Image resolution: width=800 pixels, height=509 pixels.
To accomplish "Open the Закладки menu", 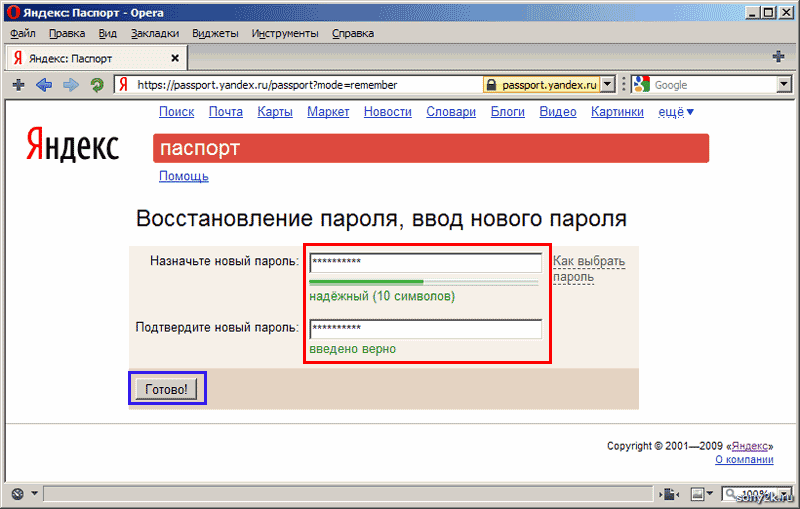I will 155,33.
